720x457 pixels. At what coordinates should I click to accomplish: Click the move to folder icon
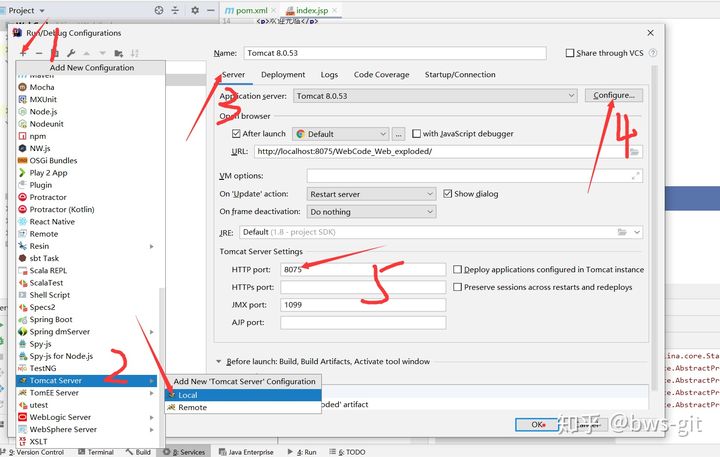pyautogui.click(x=118, y=53)
